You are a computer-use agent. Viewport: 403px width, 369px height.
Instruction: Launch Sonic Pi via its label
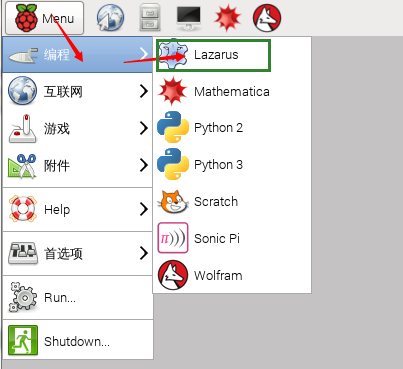217,239
